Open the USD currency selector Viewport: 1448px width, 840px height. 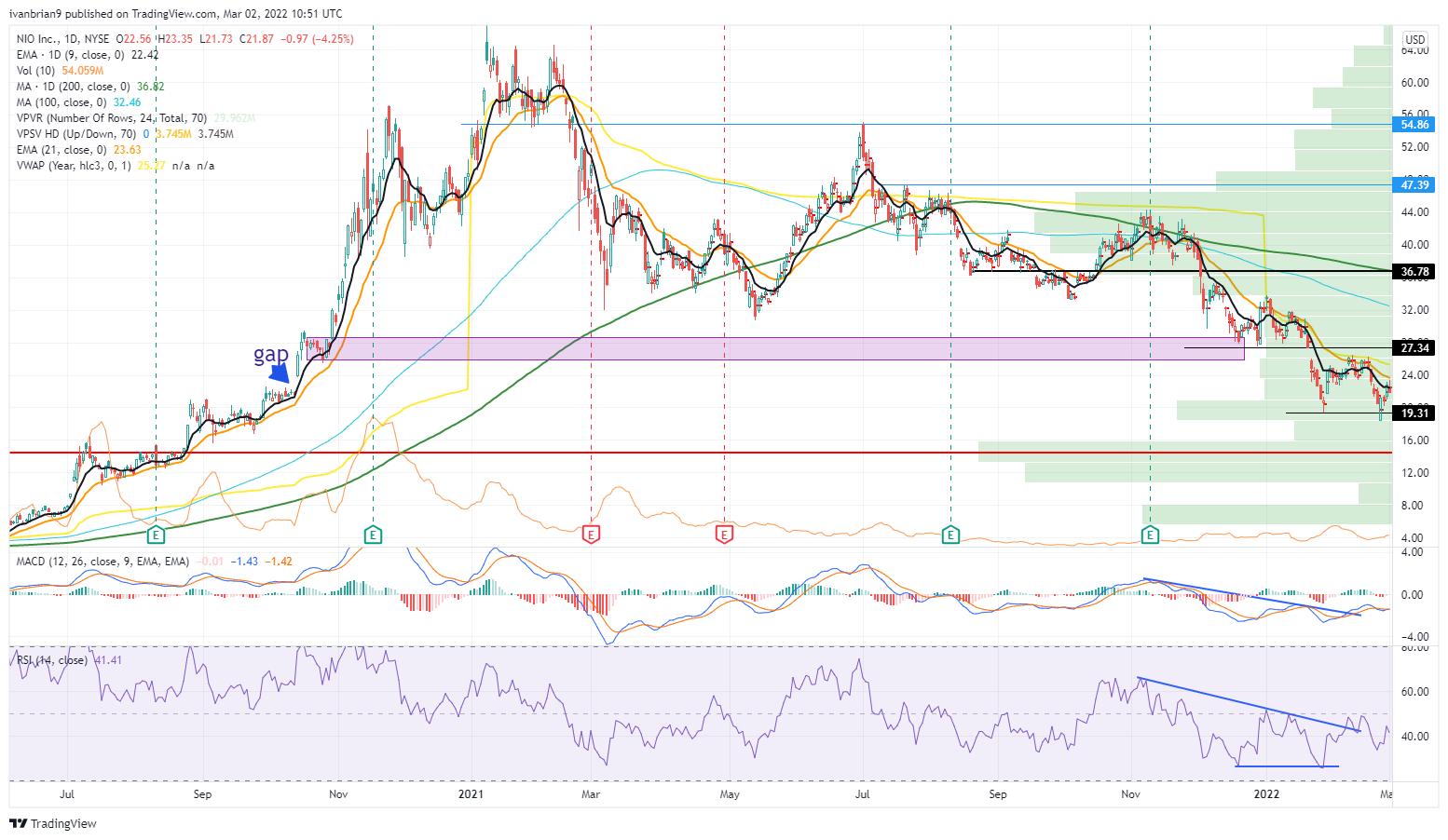coord(1415,39)
